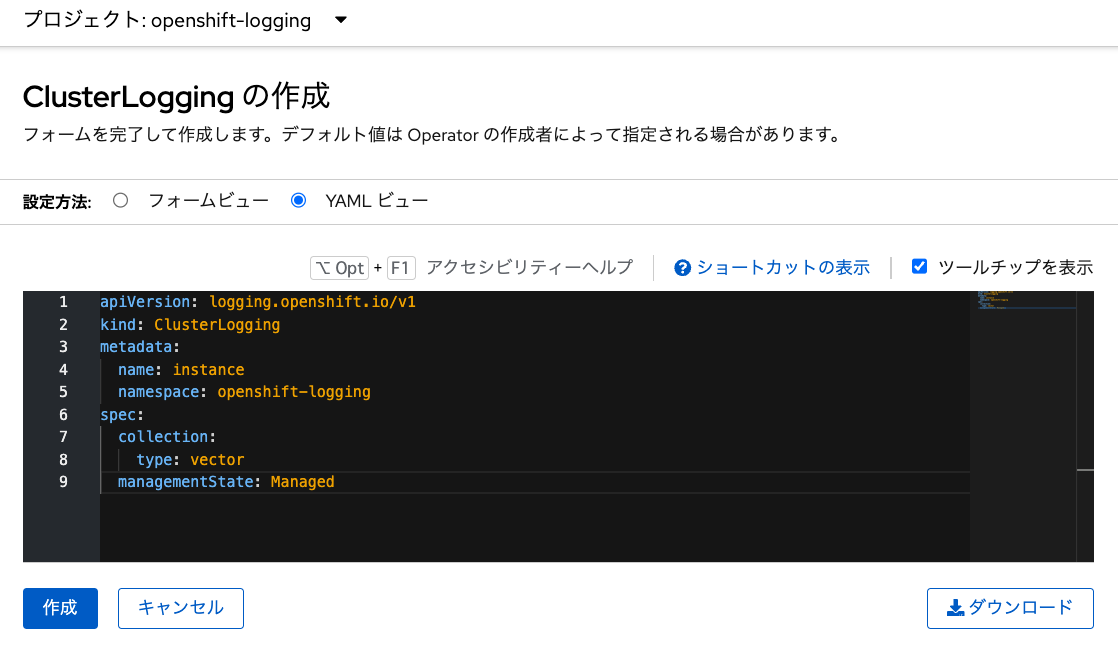Click the apiVersion key on line 1

pos(145,302)
